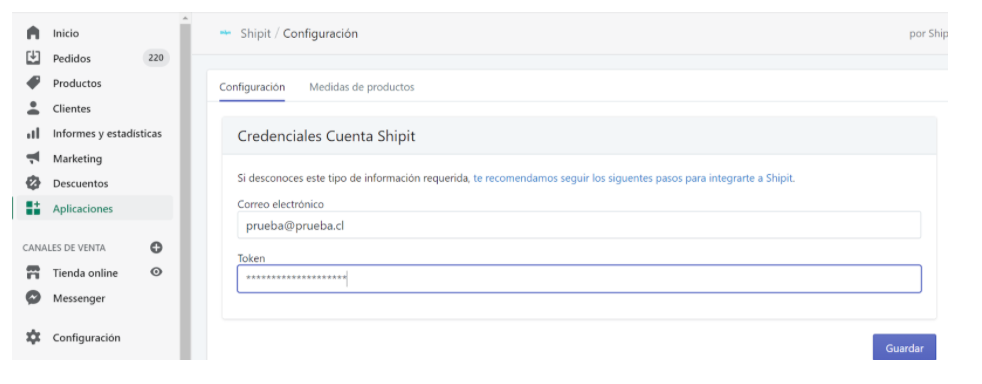The width and height of the screenshot is (982, 384).
Task: View online store via eye icon
Action: coord(157,272)
